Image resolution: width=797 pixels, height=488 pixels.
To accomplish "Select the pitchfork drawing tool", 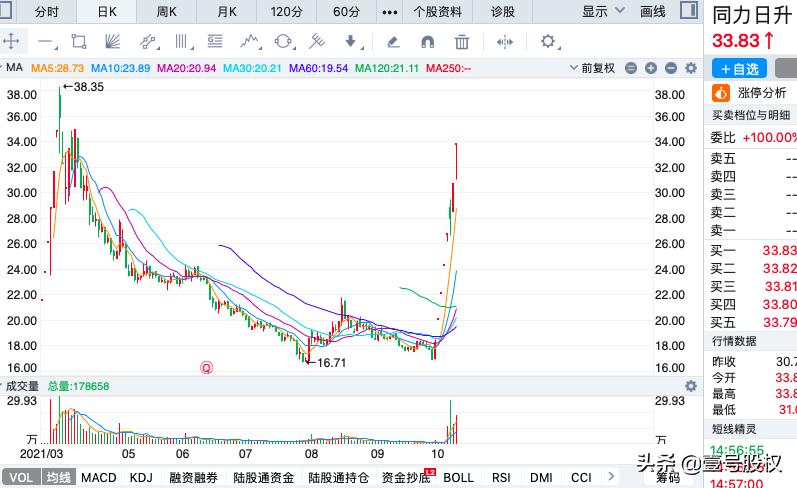I will pyautogui.click(x=317, y=41).
